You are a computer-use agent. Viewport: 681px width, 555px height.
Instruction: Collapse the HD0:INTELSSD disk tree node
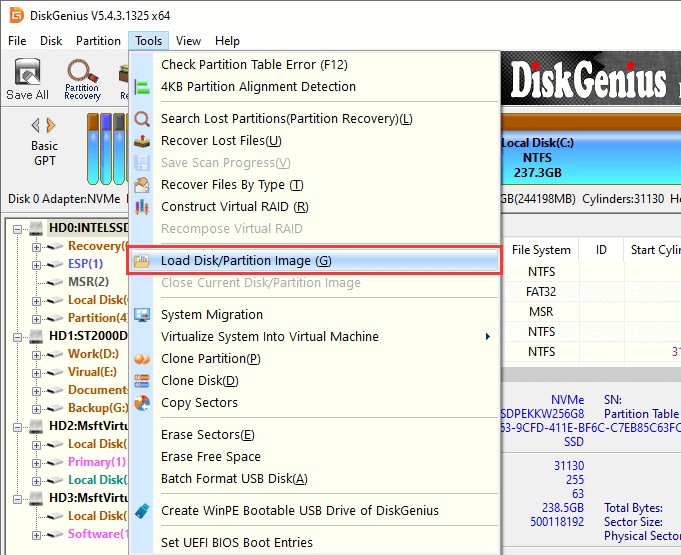coord(19,229)
